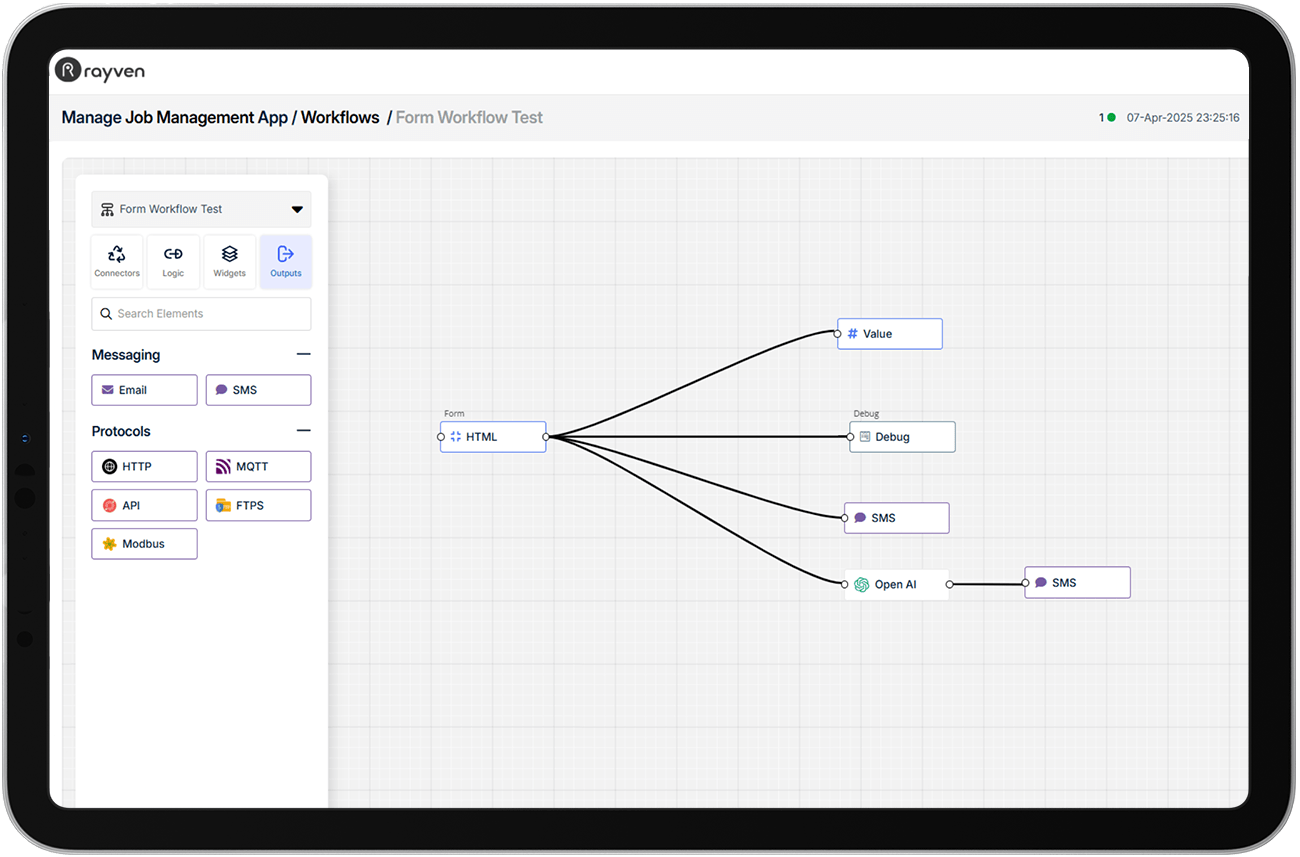Select the SMS element in Messaging panel

coord(258,390)
